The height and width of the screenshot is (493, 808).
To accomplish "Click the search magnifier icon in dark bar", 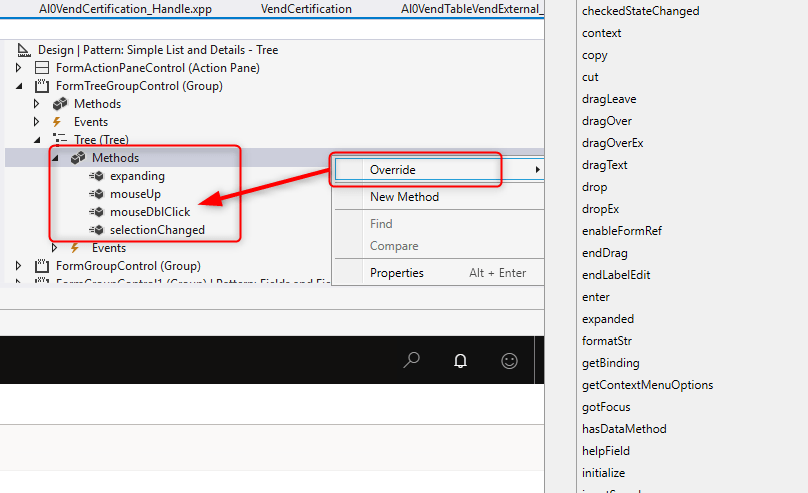I will coord(411,361).
